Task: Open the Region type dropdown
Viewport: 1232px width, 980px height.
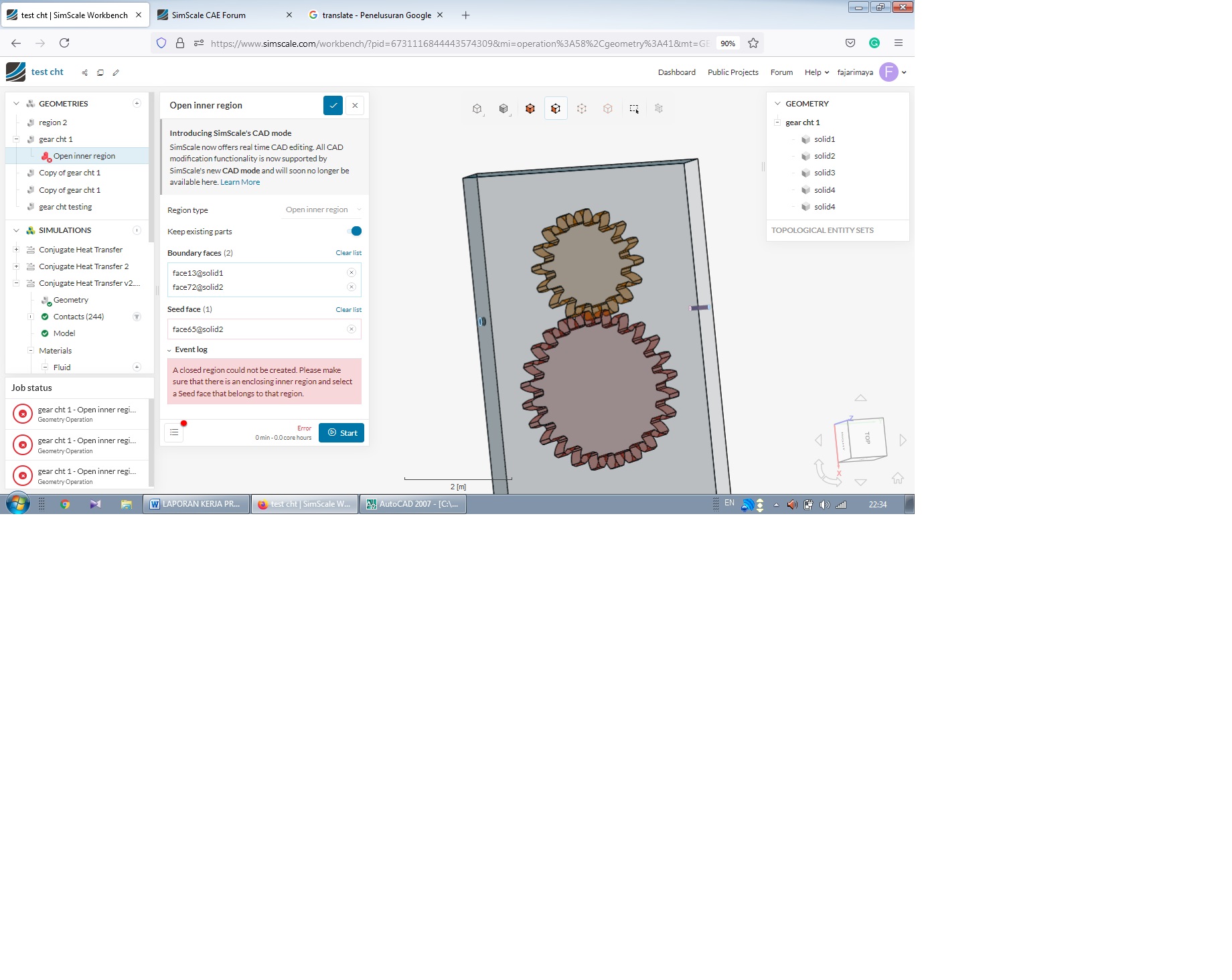Action: pyautogui.click(x=323, y=210)
